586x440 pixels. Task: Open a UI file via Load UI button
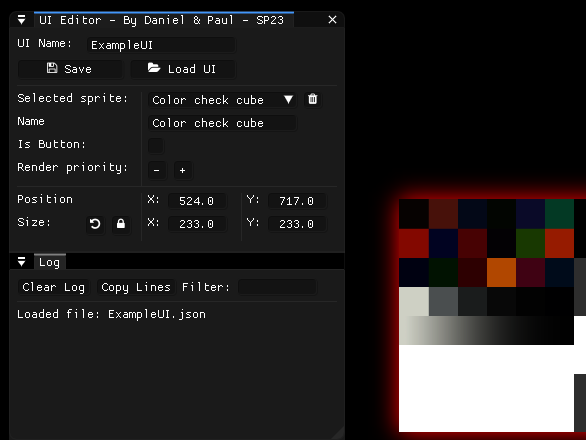coord(183,69)
